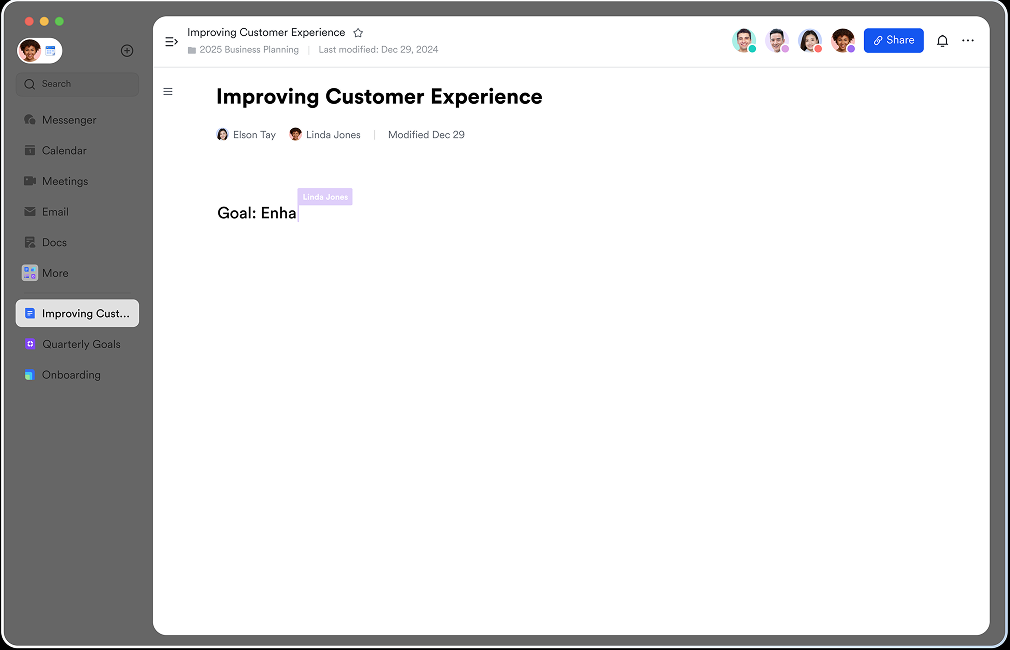Click the first collaborator avatar in header

[x=743, y=41]
